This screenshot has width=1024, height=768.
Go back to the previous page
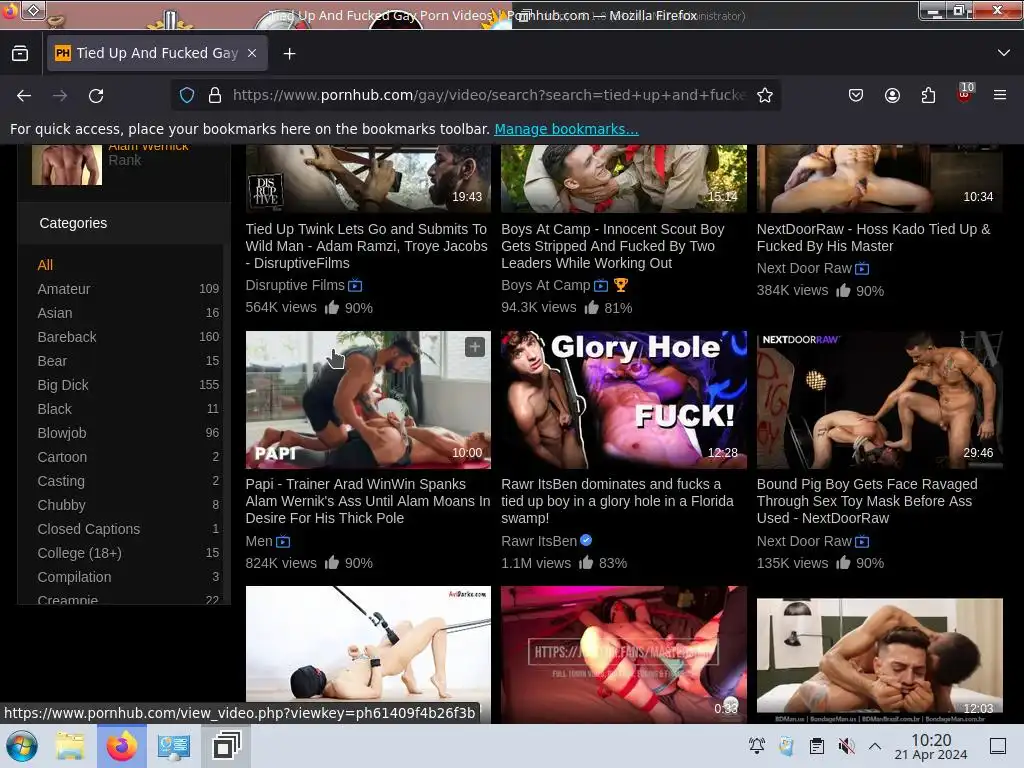click(24, 95)
